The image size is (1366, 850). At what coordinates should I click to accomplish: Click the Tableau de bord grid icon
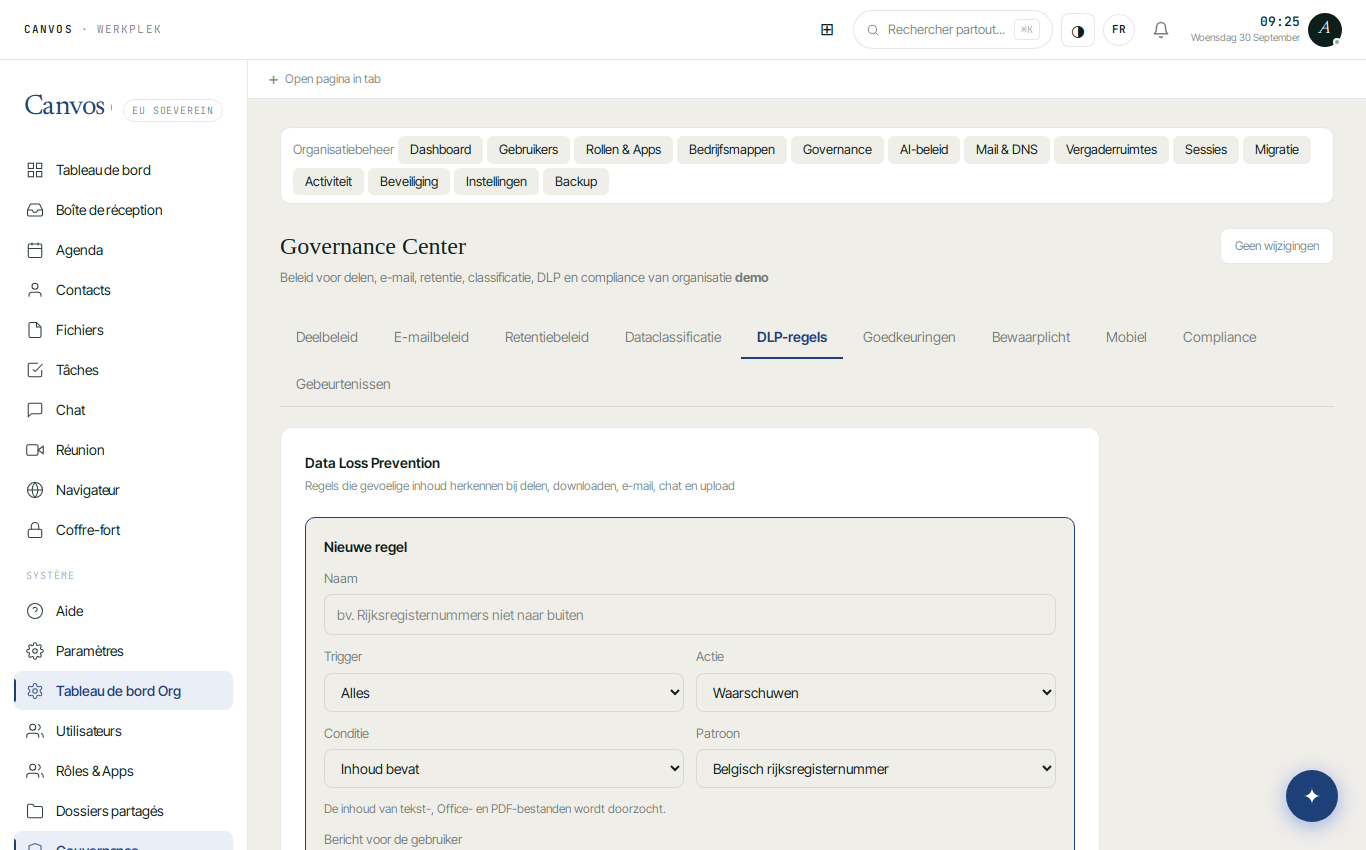tap(35, 170)
